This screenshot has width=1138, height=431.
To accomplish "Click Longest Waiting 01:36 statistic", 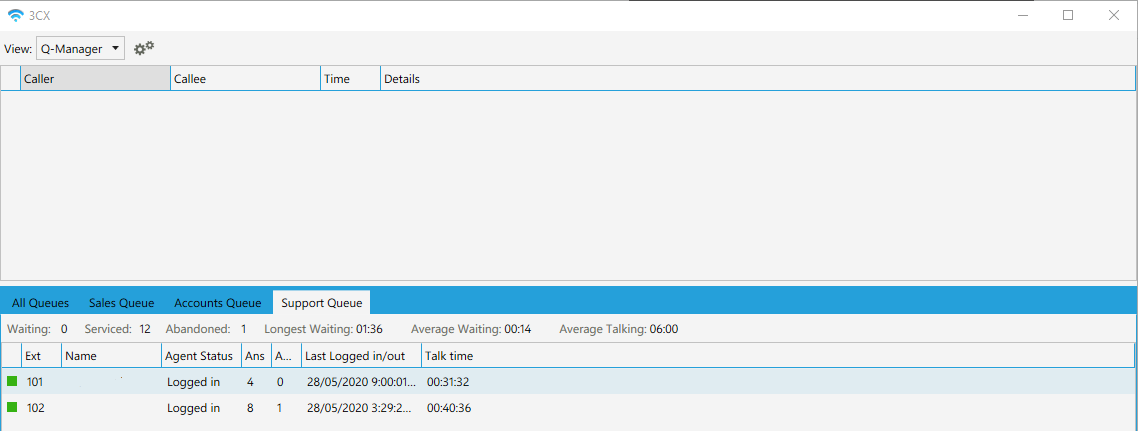I will pos(323,329).
